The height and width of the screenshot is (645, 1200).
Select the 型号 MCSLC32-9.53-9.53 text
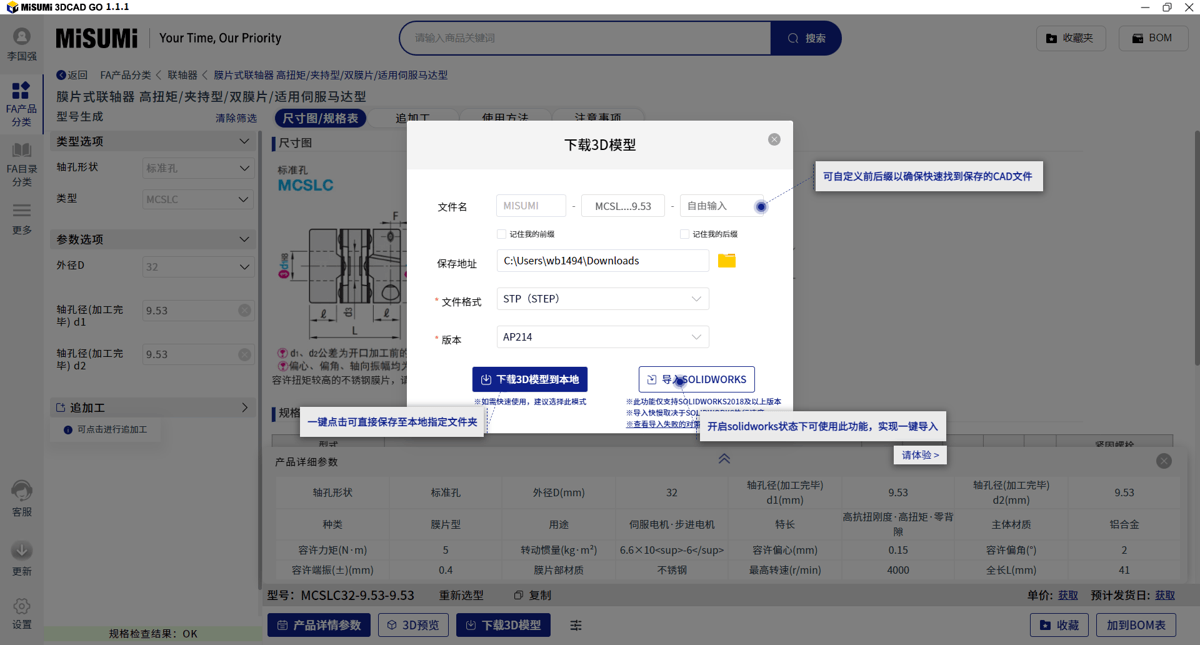tap(340, 595)
